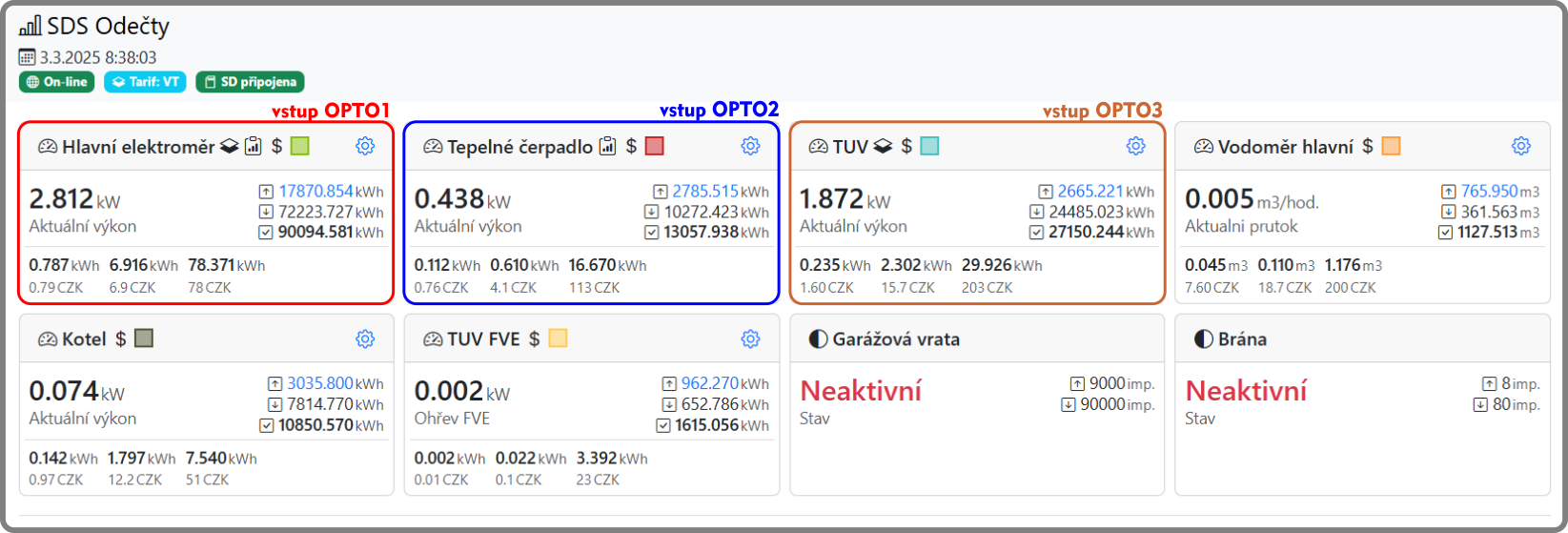Click meter report icon beside Tepelné čerpadlo
This screenshot has height=533, width=1568.
(x=607, y=147)
